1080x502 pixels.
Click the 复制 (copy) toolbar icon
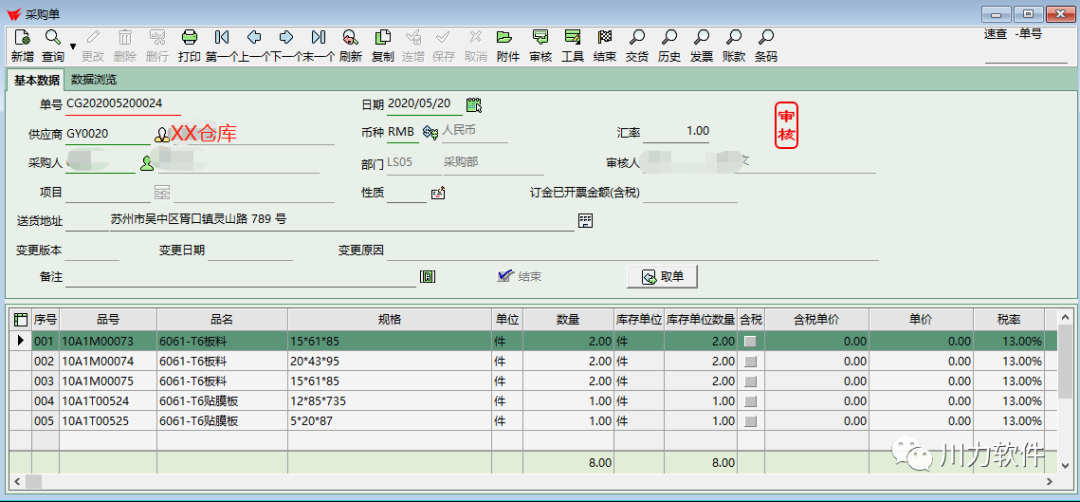click(382, 44)
